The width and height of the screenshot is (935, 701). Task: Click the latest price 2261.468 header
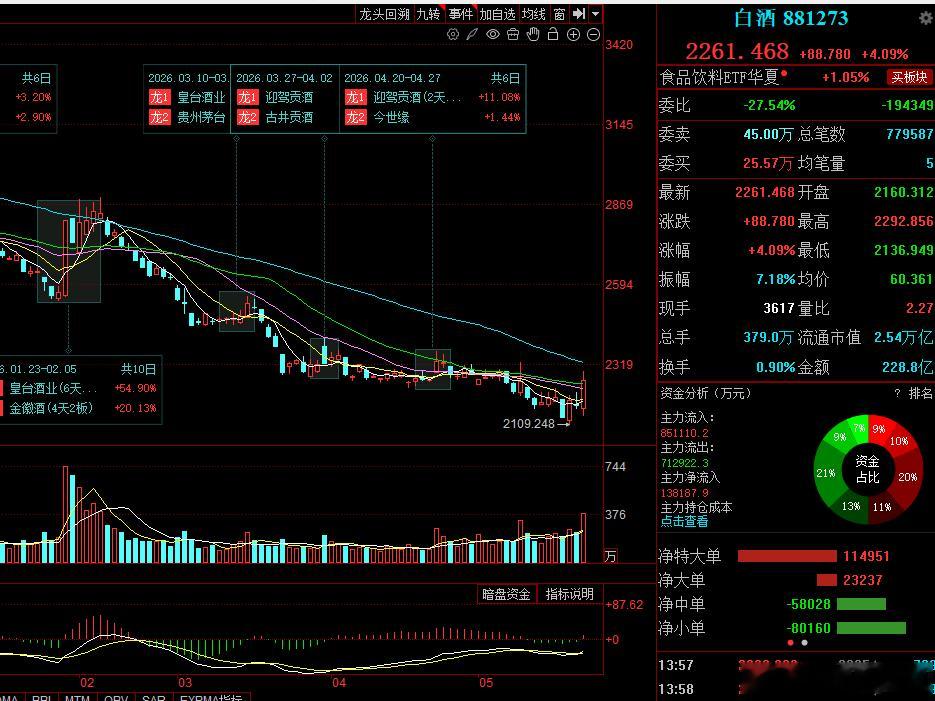737,51
